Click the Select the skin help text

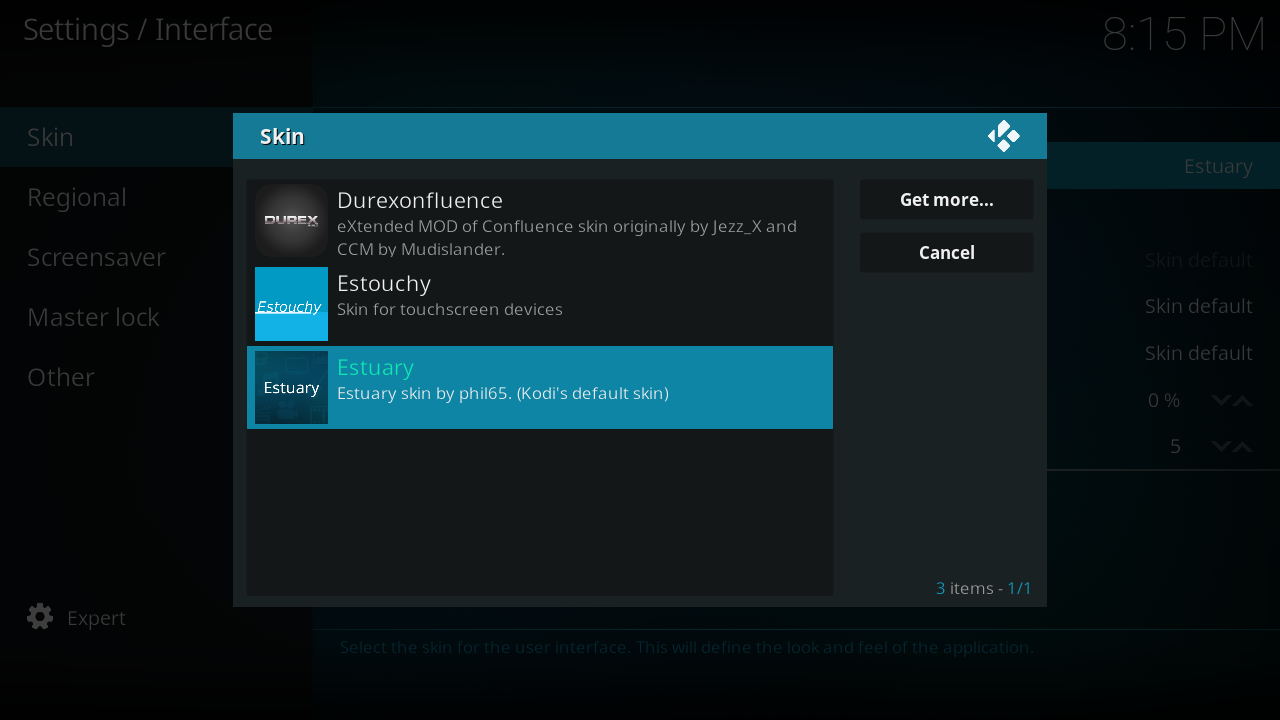click(687, 647)
